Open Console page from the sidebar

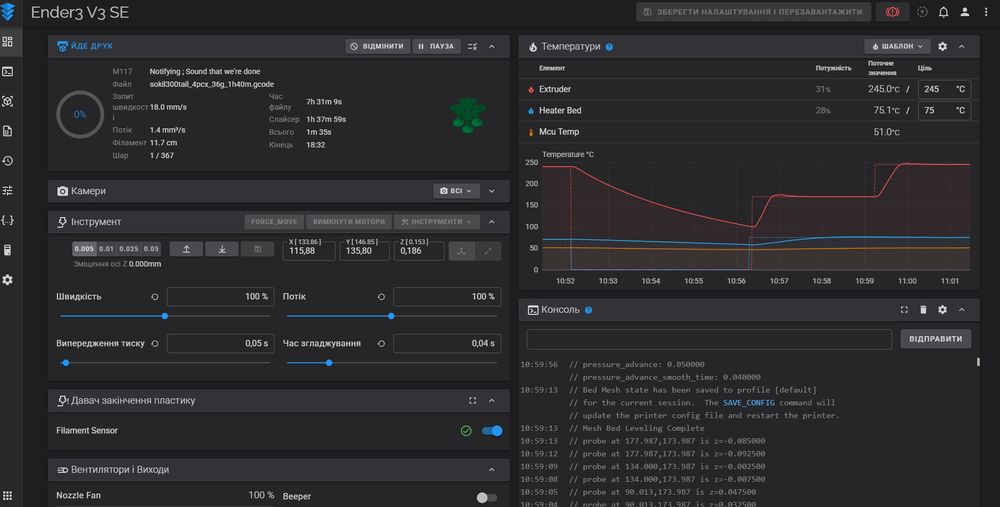tap(8, 71)
